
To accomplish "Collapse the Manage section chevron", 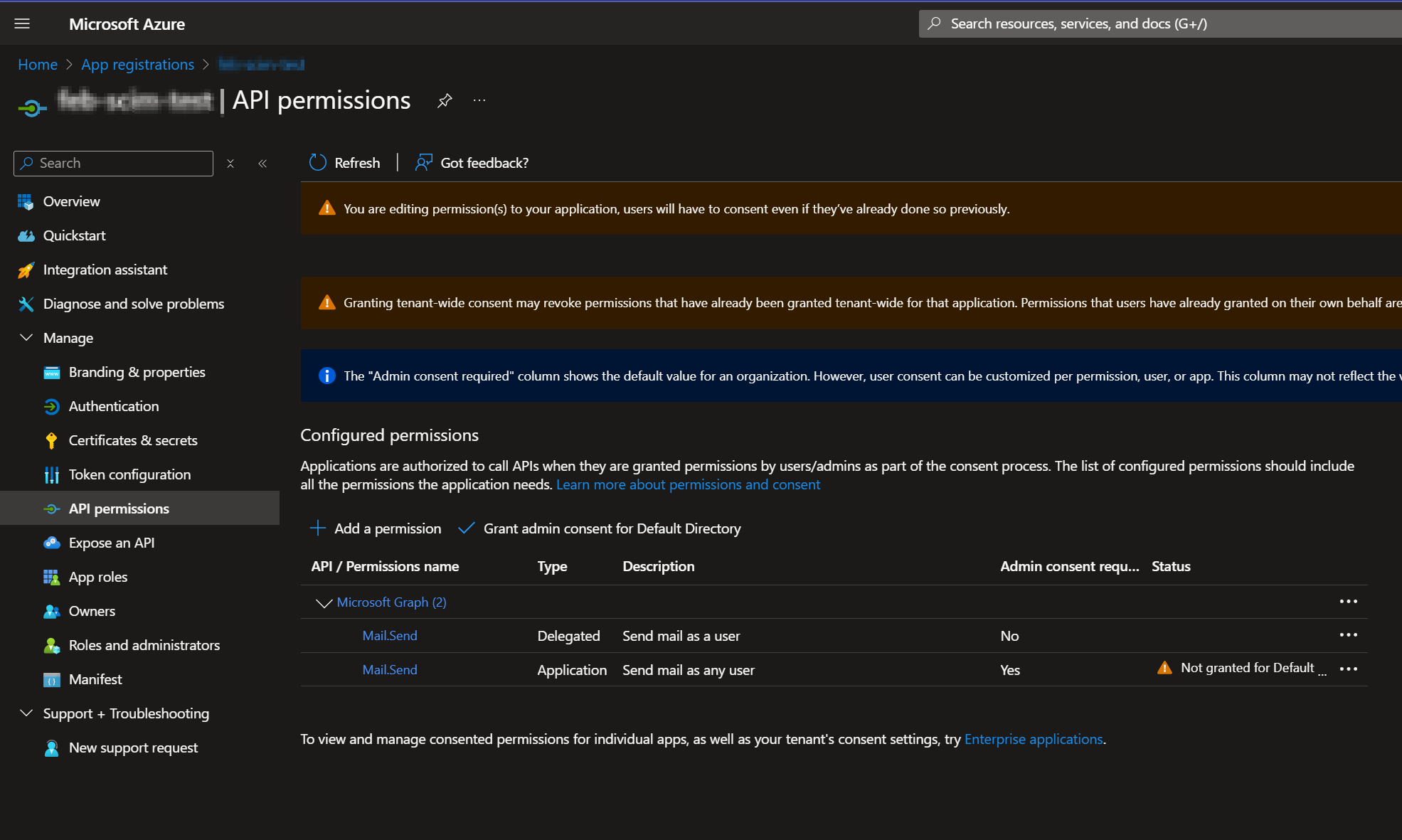I will 26,337.
